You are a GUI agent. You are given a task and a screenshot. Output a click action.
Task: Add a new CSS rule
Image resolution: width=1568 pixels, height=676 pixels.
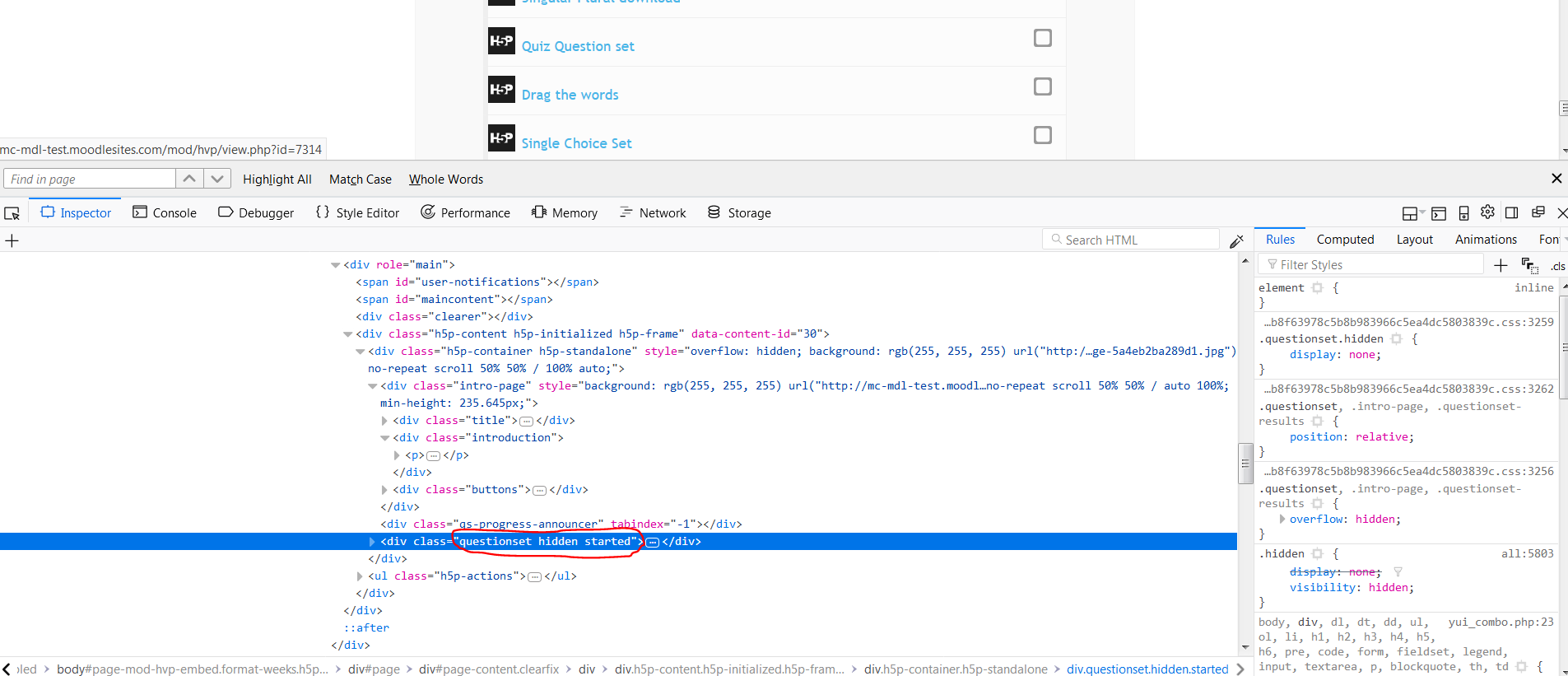[x=1501, y=265]
